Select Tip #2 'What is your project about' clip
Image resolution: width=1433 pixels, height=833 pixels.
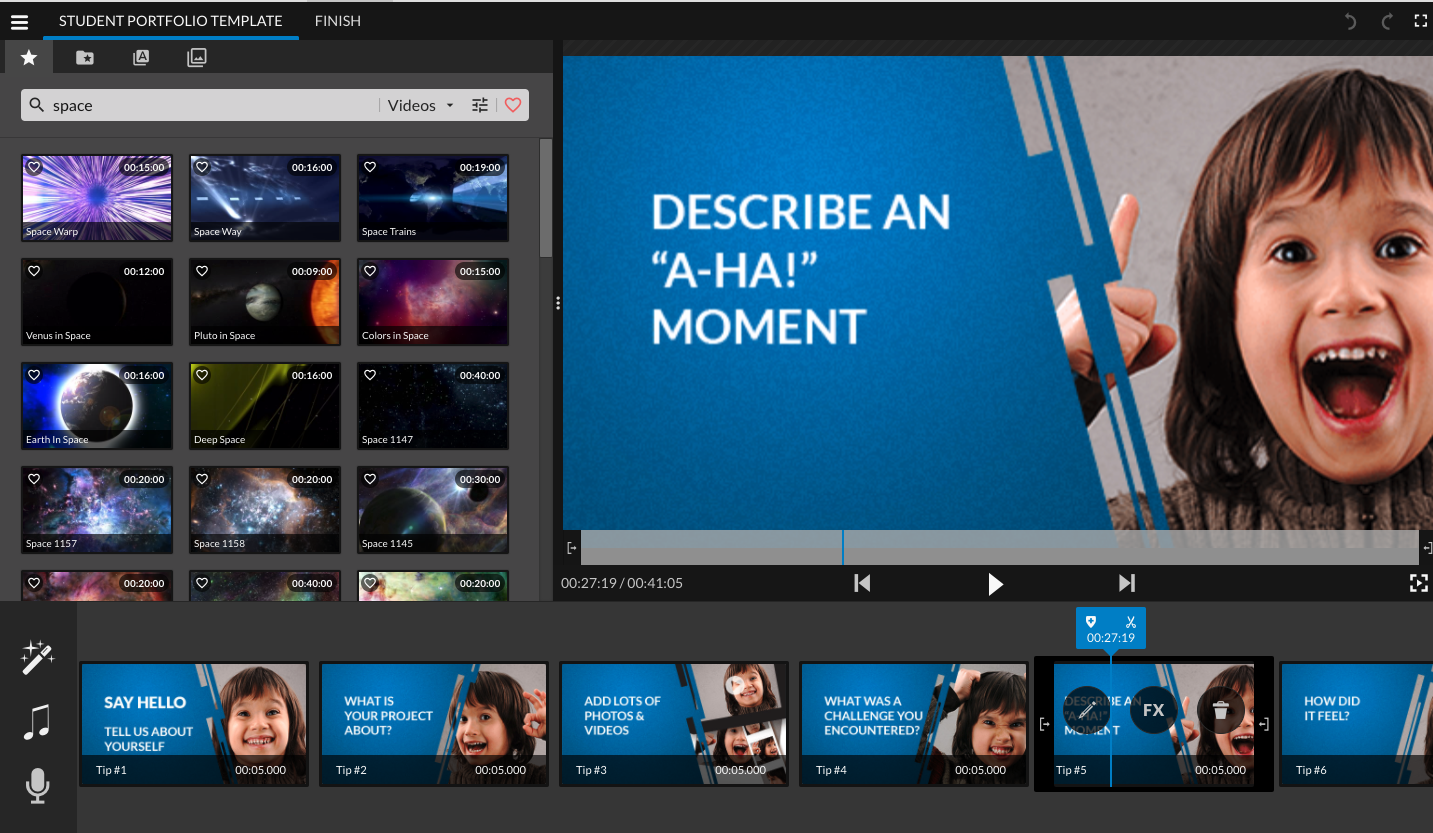[x=434, y=724]
